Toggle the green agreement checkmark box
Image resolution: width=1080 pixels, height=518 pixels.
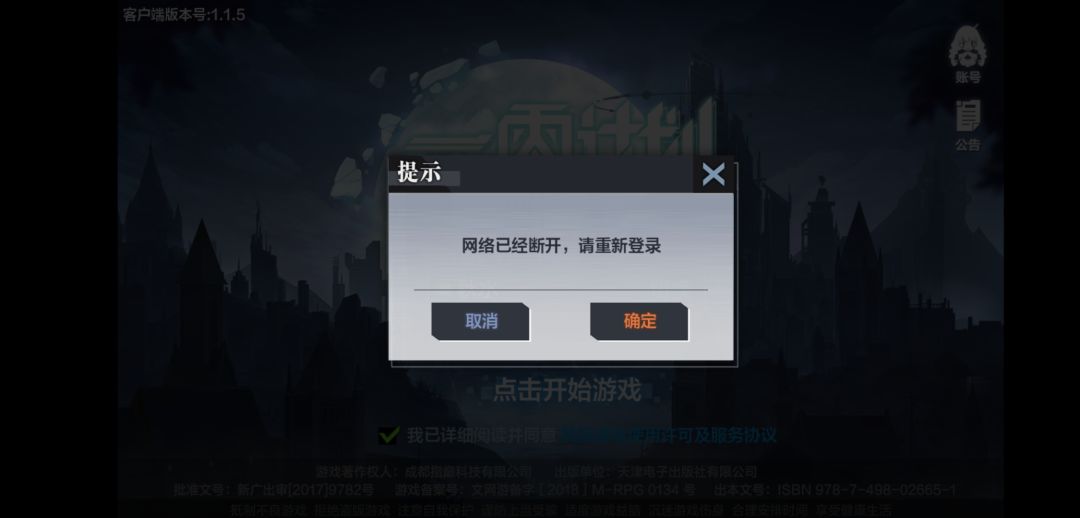pos(389,435)
